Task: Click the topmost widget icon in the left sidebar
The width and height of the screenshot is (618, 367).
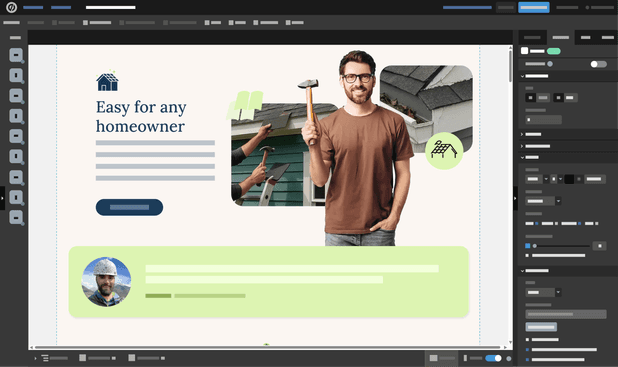Action: (x=16, y=55)
